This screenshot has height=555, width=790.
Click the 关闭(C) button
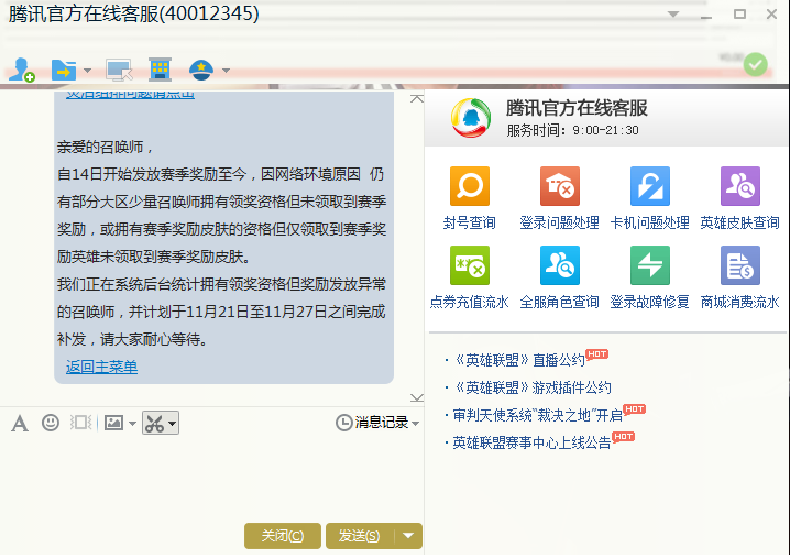(282, 535)
